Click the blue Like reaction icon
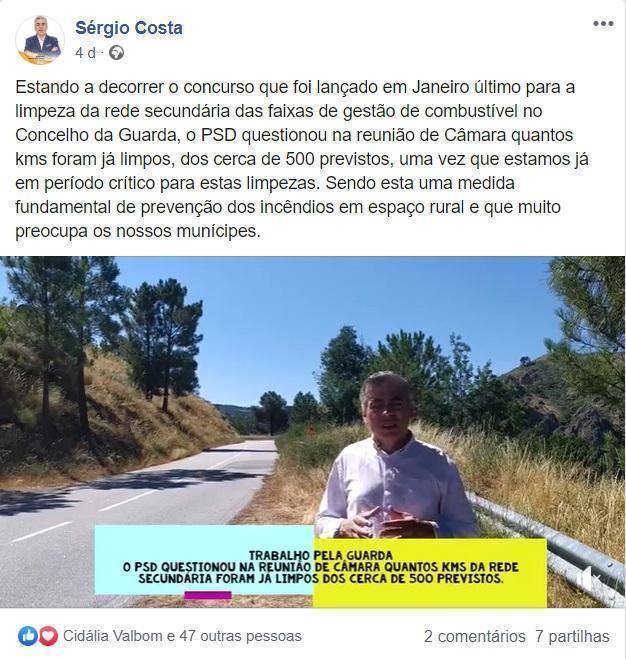The height and width of the screenshot is (659, 626). tap(28, 636)
